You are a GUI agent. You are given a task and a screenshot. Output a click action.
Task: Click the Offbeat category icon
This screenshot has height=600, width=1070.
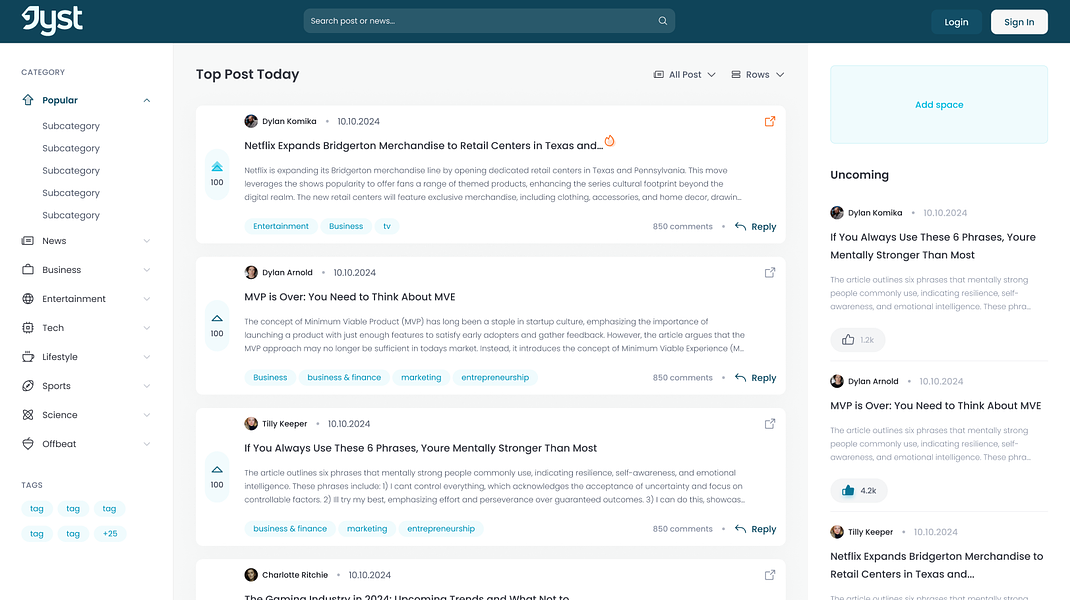(x=28, y=444)
